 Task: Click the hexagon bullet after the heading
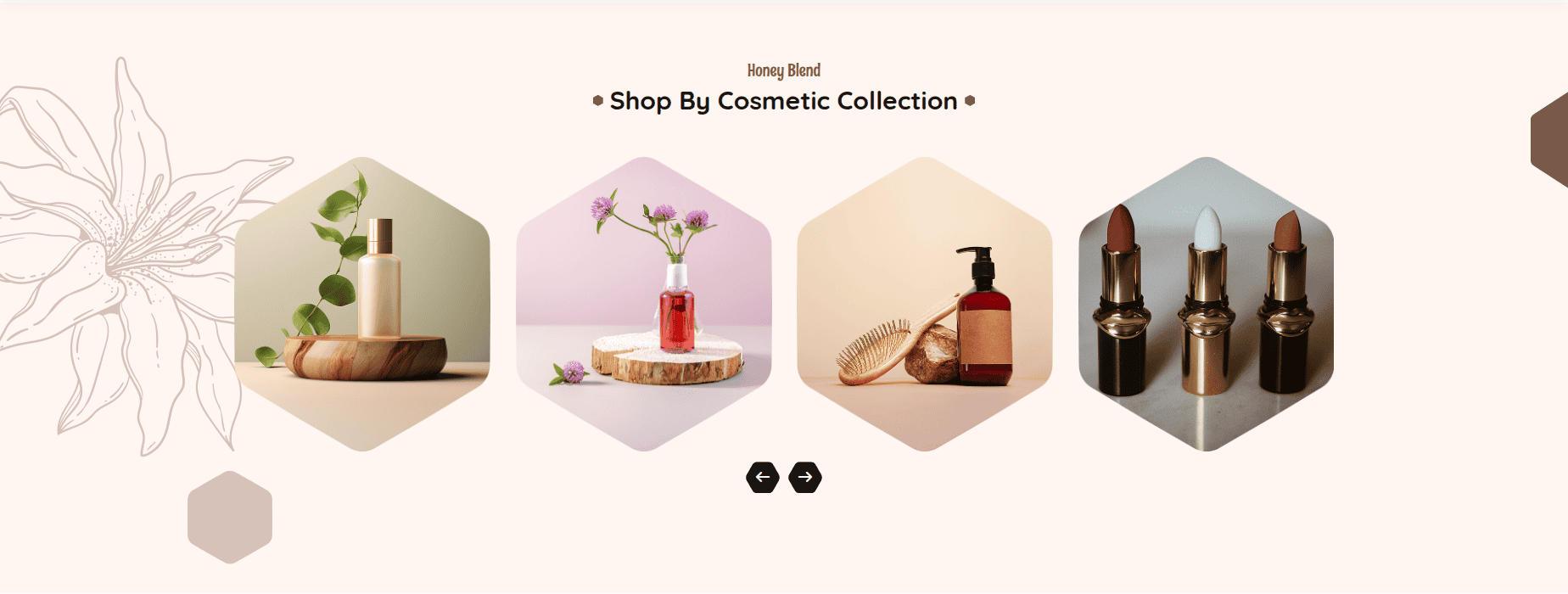click(970, 101)
